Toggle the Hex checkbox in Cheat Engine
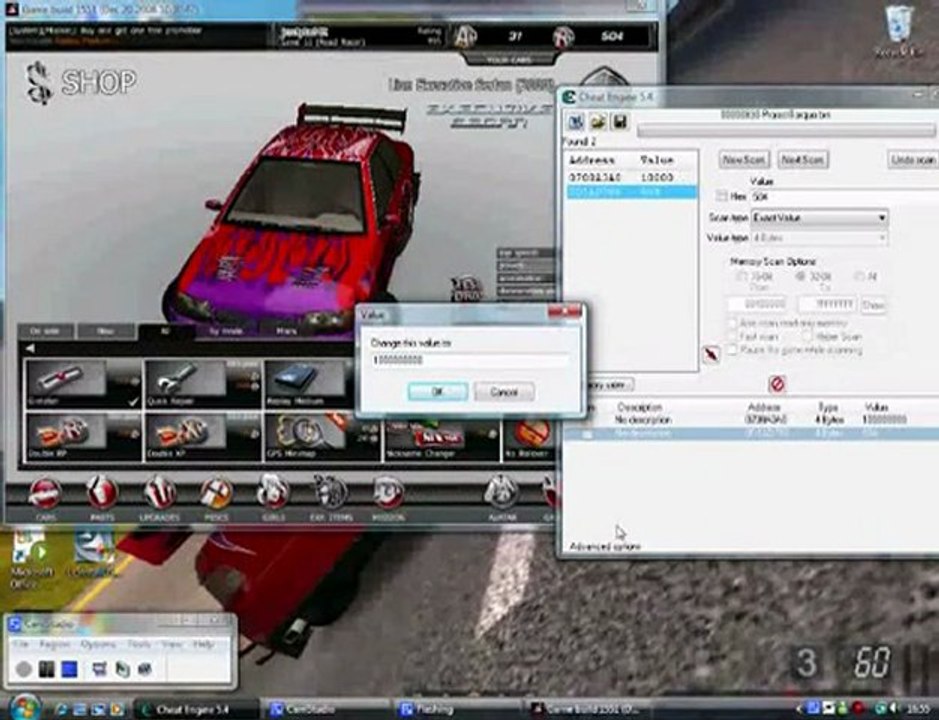The width and height of the screenshot is (939, 720). click(722, 196)
